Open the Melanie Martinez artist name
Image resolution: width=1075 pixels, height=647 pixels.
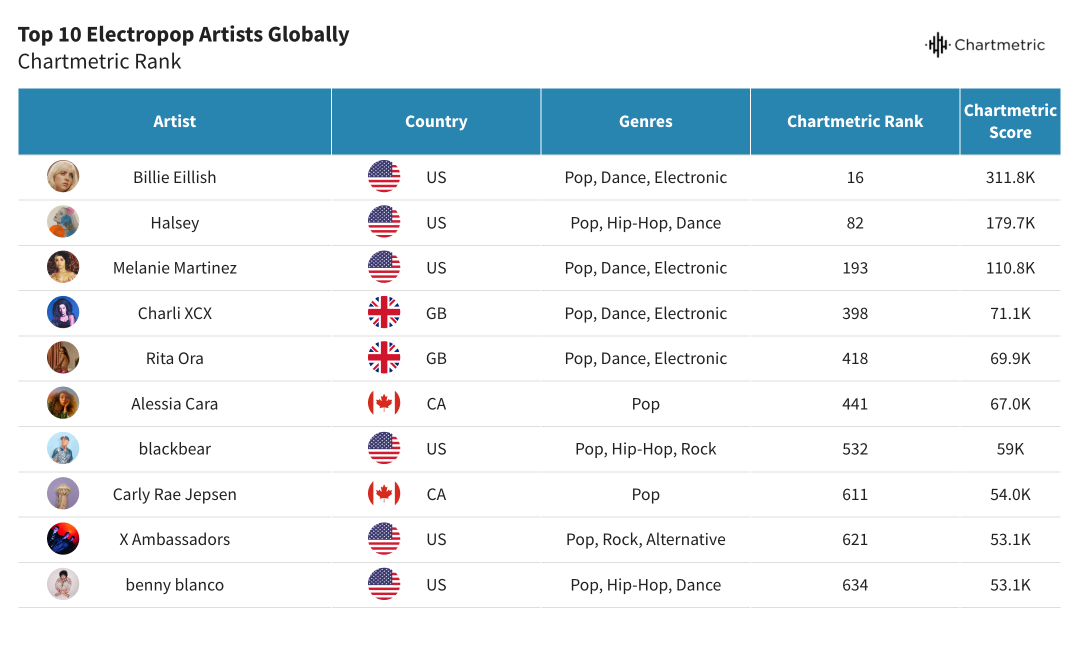(175, 268)
